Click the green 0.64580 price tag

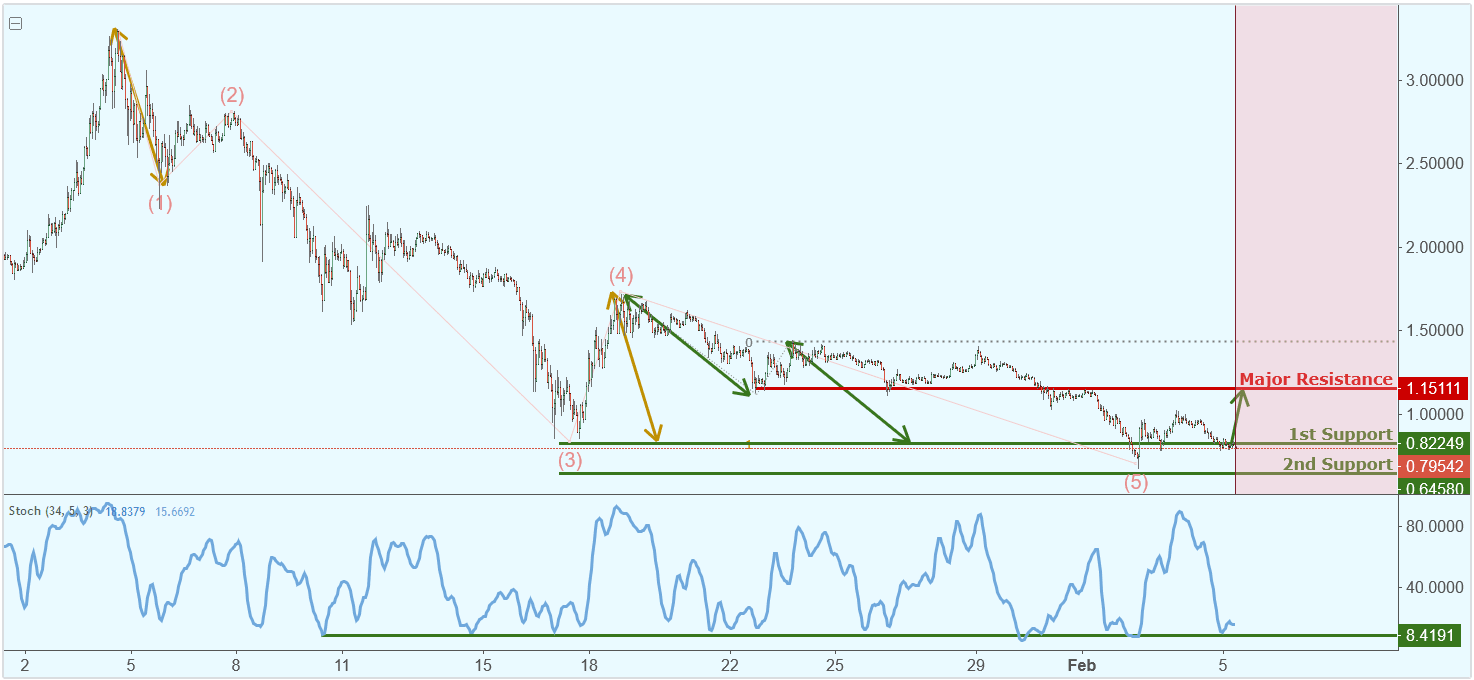point(1435,488)
